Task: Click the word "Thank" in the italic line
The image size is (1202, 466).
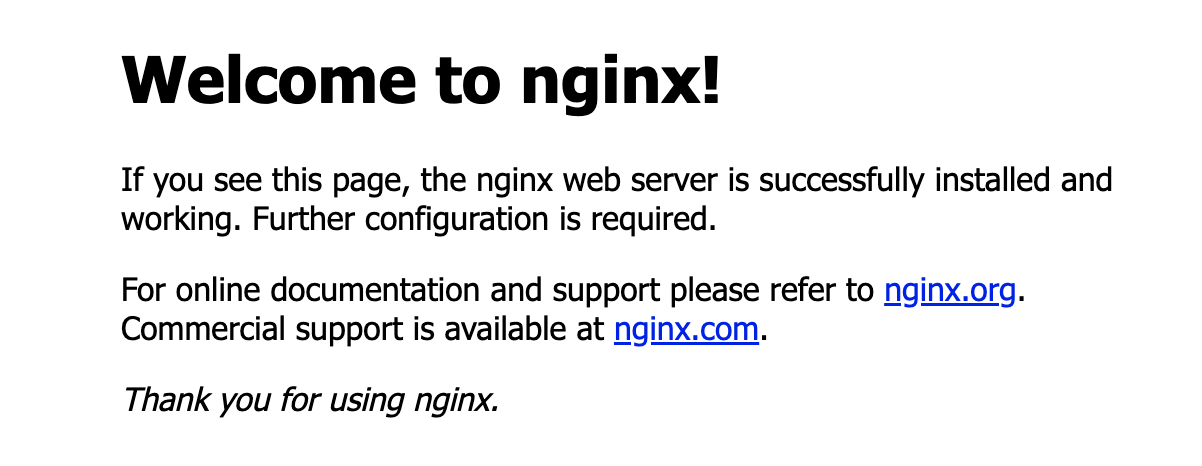Action: (161, 400)
